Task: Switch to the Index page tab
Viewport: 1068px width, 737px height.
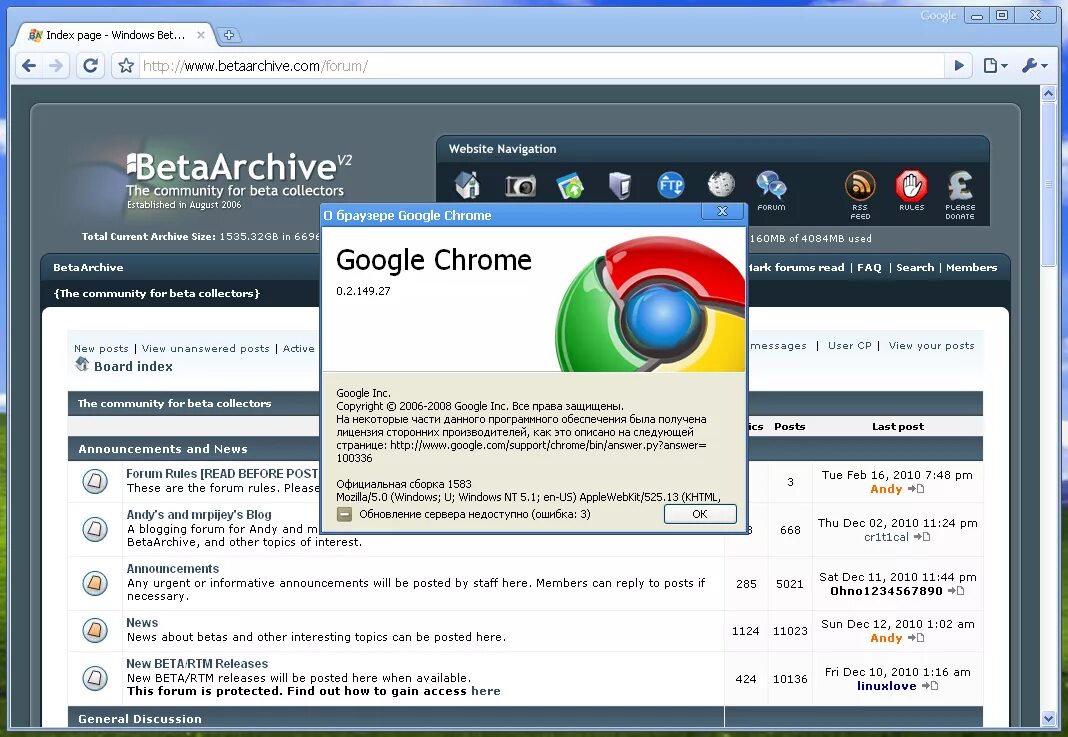Action: [116, 35]
